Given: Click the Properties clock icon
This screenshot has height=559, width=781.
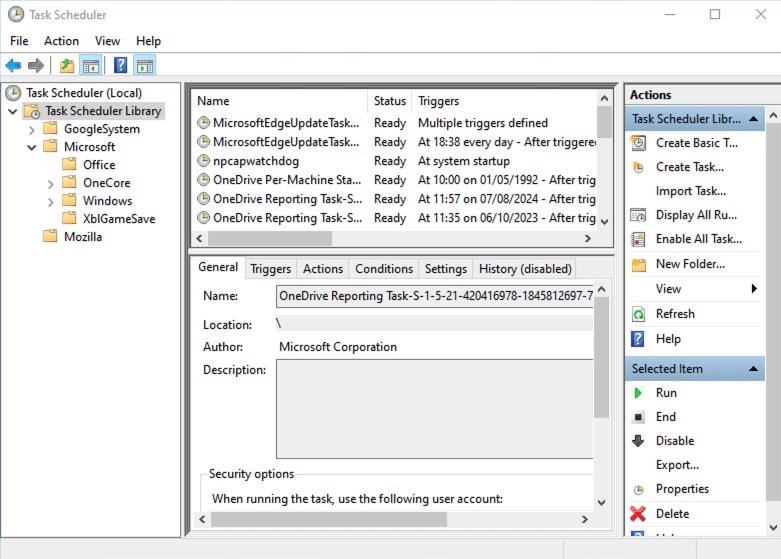Looking at the screenshot, I should tap(639, 489).
